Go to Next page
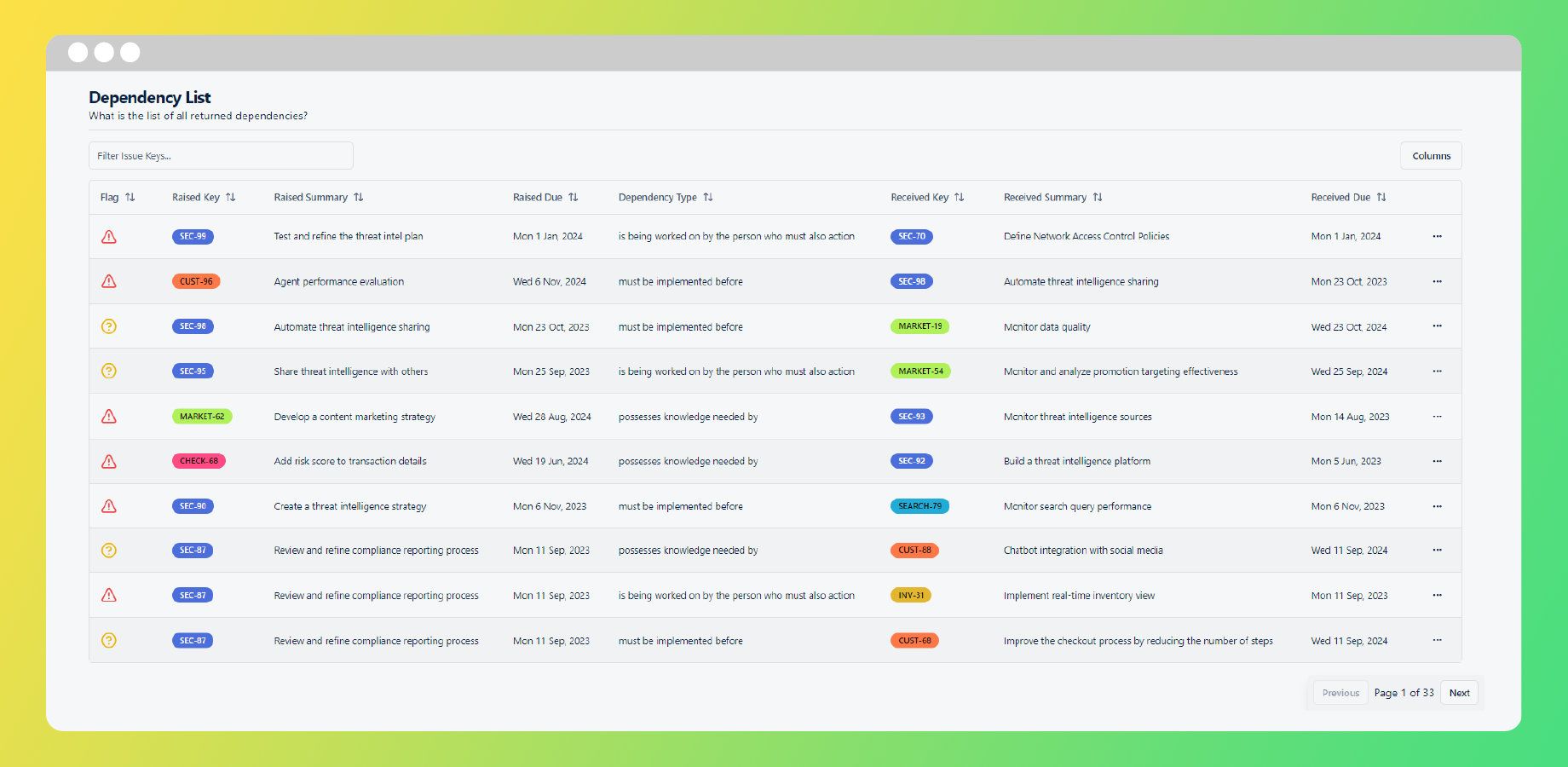The image size is (1568, 767). click(x=1459, y=693)
